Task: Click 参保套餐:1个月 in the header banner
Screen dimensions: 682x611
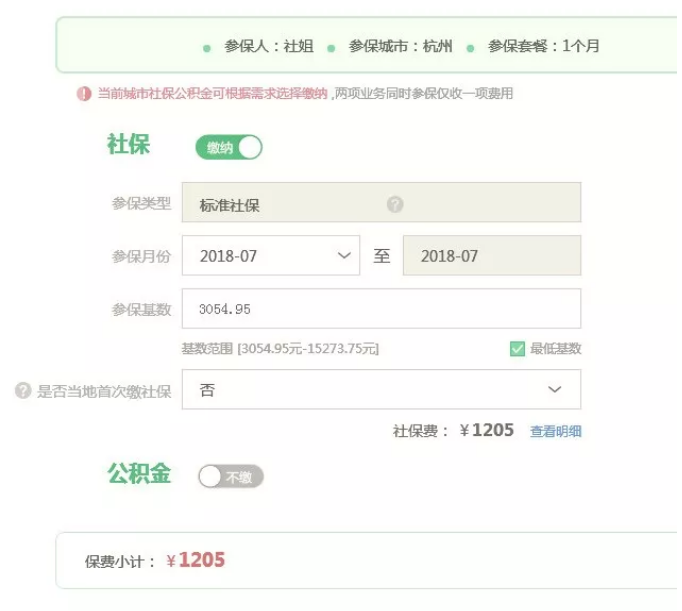Action: 543,46
